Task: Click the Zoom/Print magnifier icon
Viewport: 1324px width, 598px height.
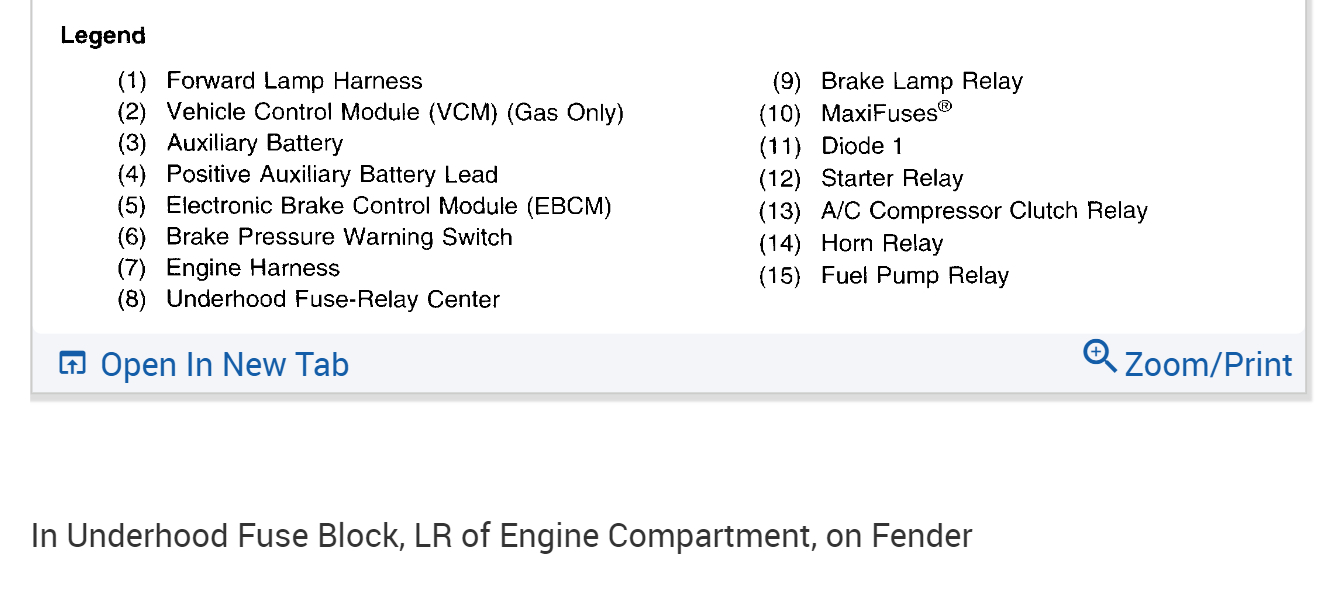Action: point(1100,356)
